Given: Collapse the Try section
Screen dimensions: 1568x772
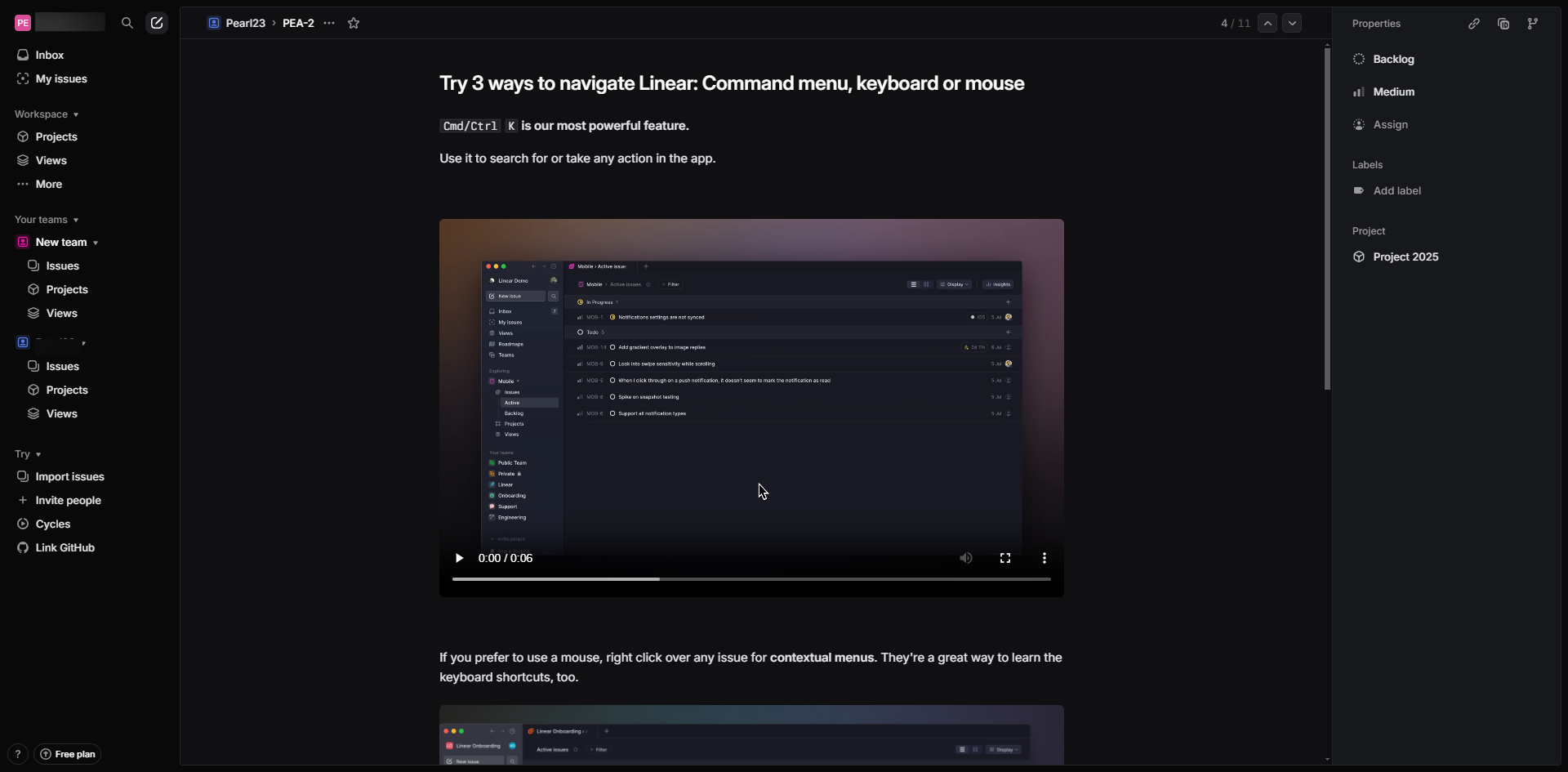Looking at the screenshot, I should [28, 454].
